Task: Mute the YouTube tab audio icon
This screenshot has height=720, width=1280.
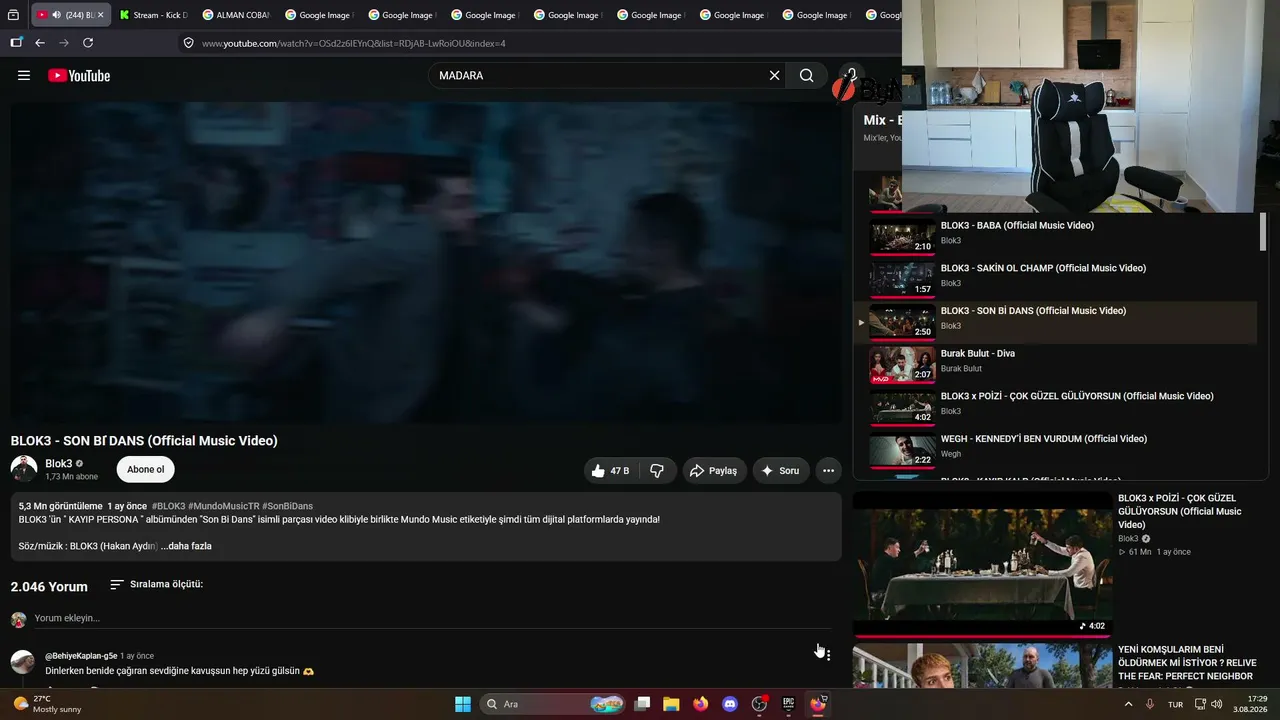Action: (x=56, y=15)
